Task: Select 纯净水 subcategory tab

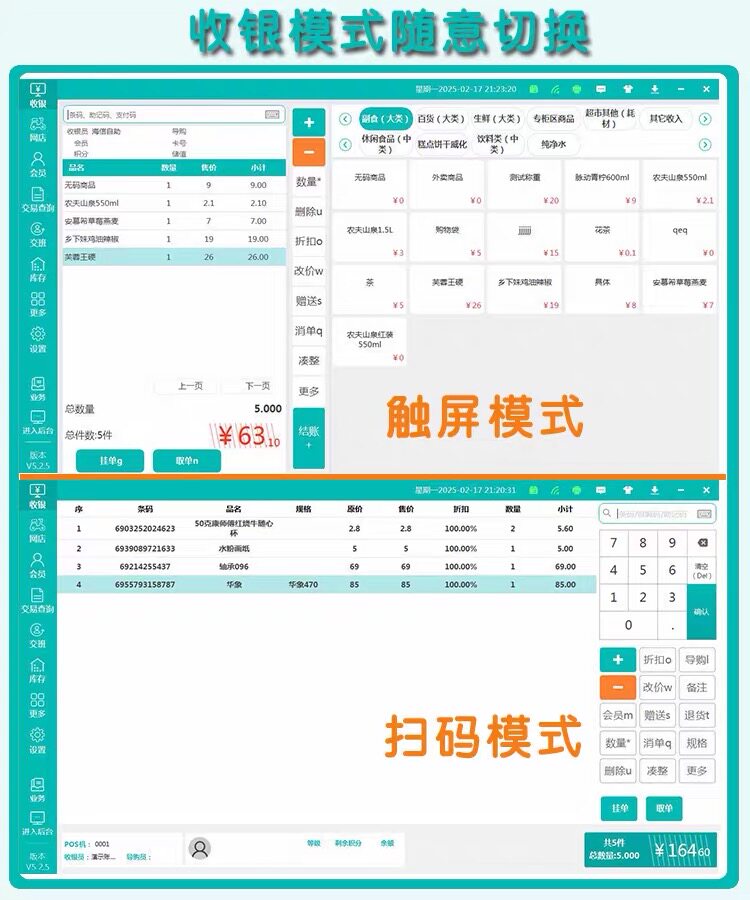Action: tap(553, 145)
